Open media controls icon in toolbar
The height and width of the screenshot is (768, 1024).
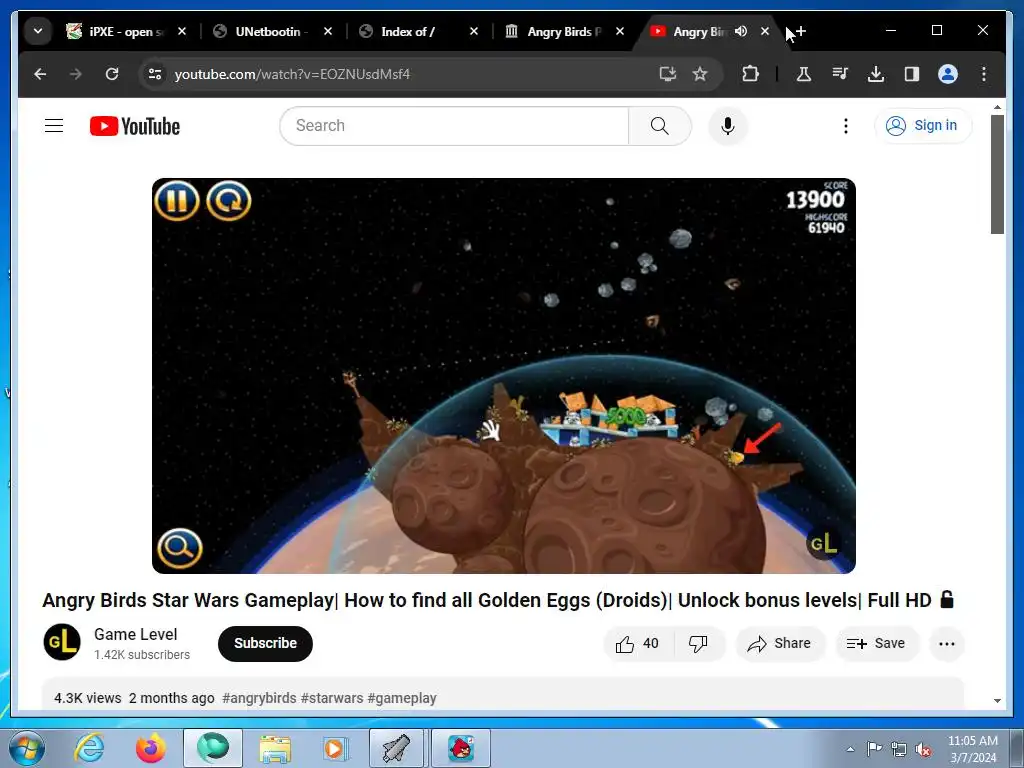pyautogui.click(x=840, y=74)
